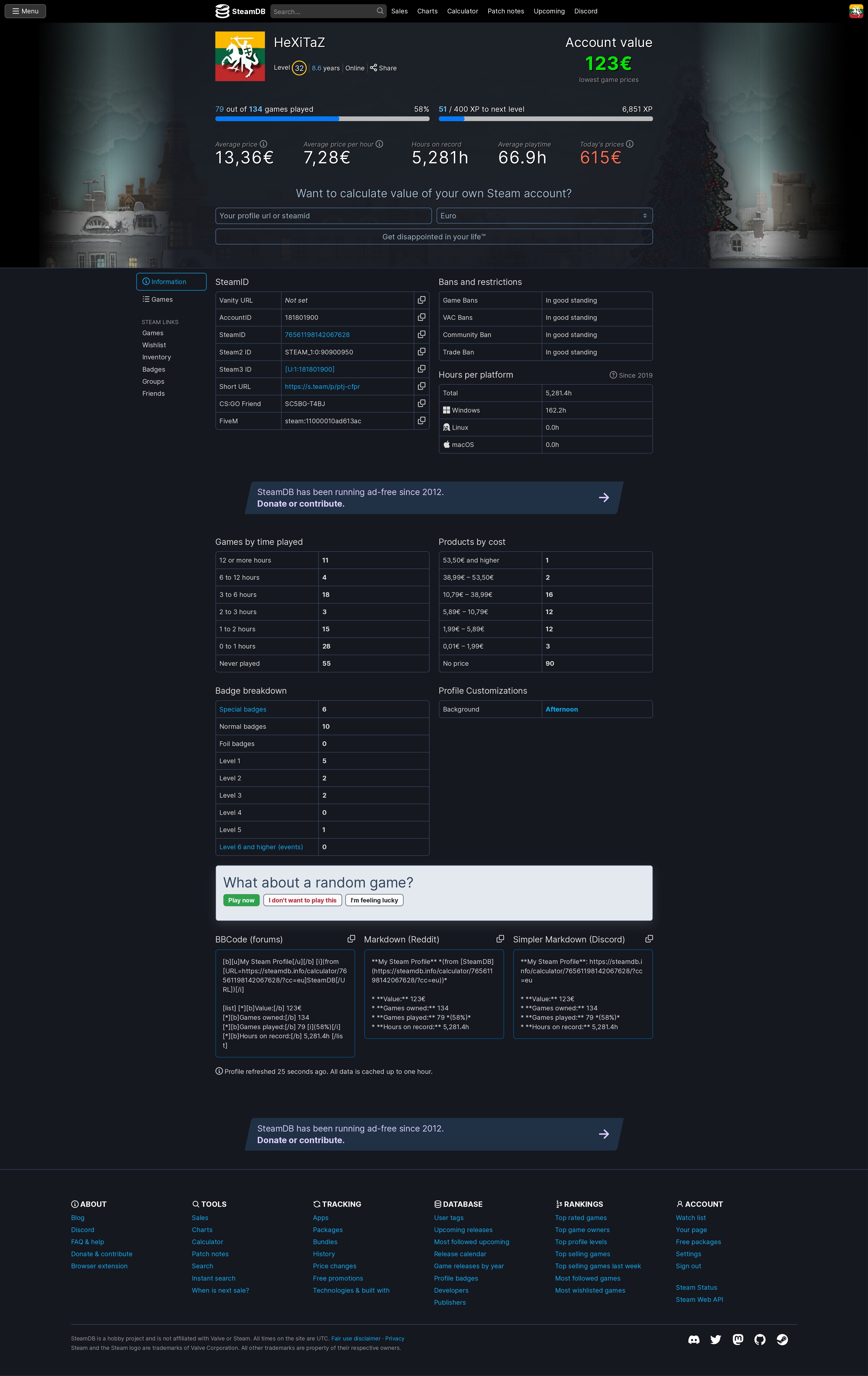Open Browser extension footer link

point(99,1266)
